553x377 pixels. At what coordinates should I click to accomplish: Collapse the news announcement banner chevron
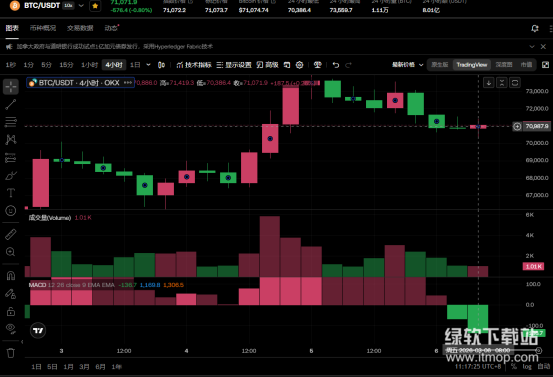532,47
